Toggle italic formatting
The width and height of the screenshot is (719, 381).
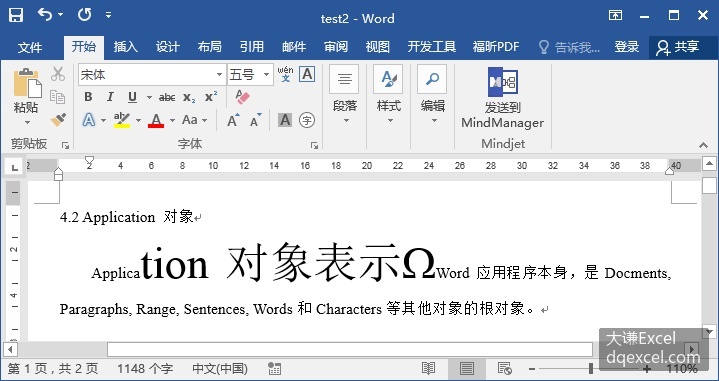(110, 97)
